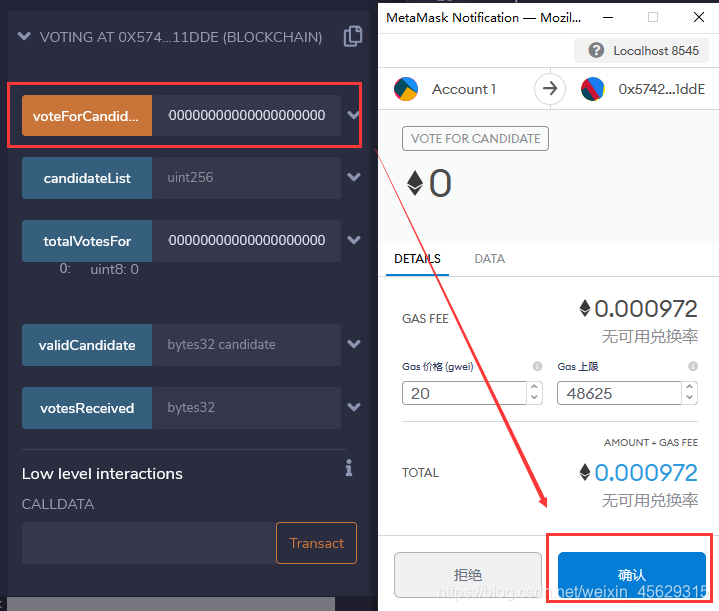The height and width of the screenshot is (611, 719).
Task: Open Localhost 8545 network indicator
Action: pos(641,50)
